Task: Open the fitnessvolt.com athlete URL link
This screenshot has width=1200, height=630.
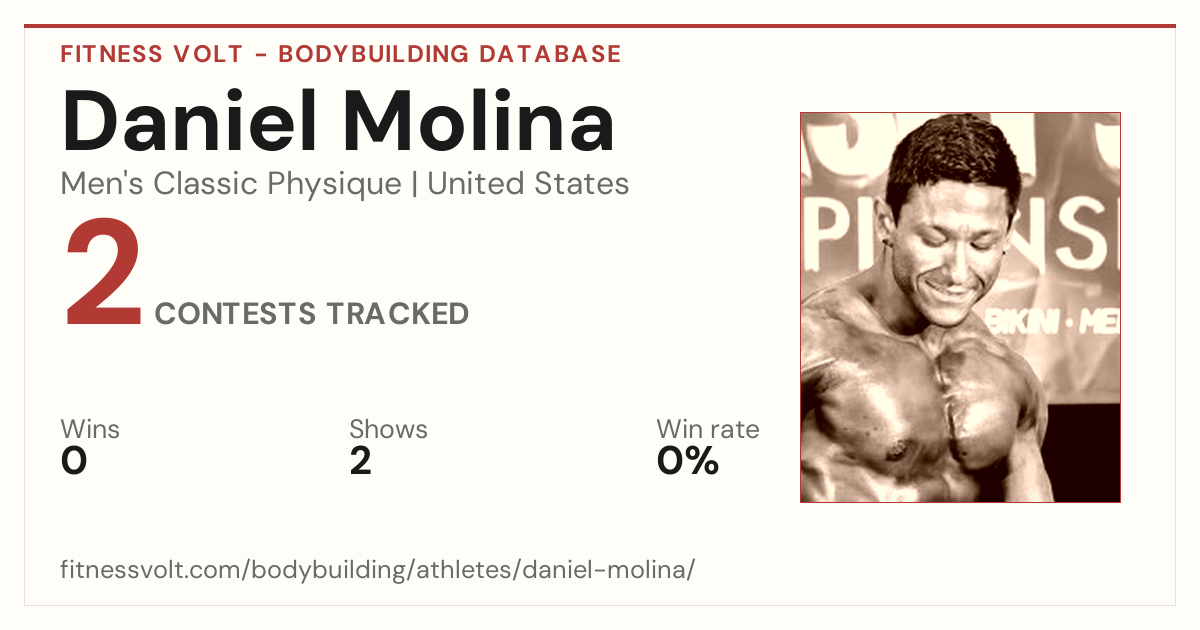Action: point(378,570)
